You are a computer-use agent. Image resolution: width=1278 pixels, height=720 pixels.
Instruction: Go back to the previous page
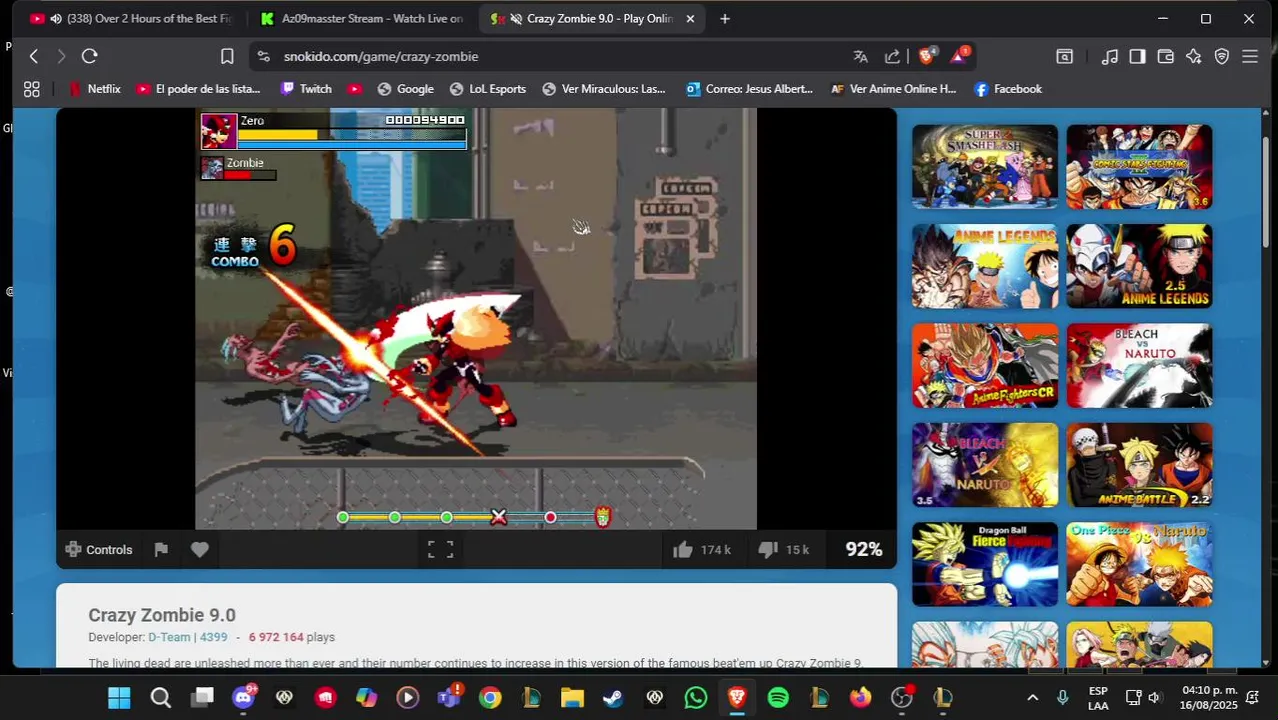pos(34,56)
